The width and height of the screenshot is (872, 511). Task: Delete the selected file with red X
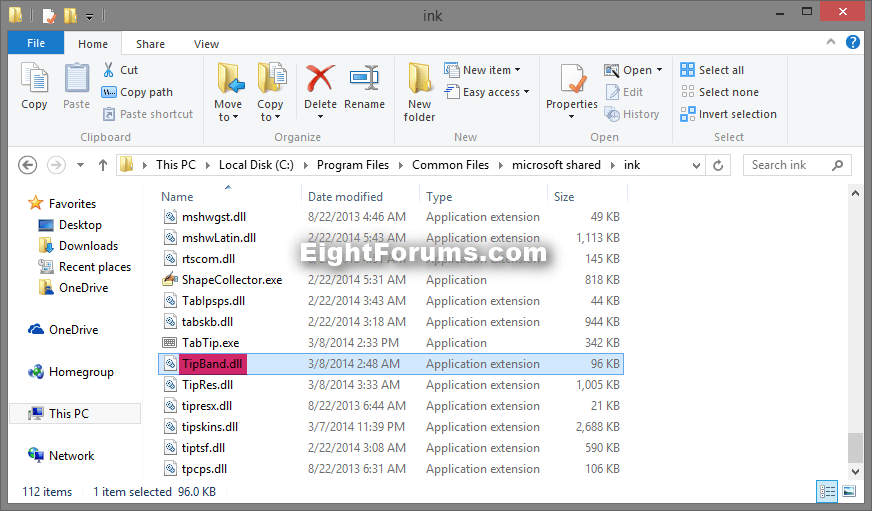tap(320, 86)
